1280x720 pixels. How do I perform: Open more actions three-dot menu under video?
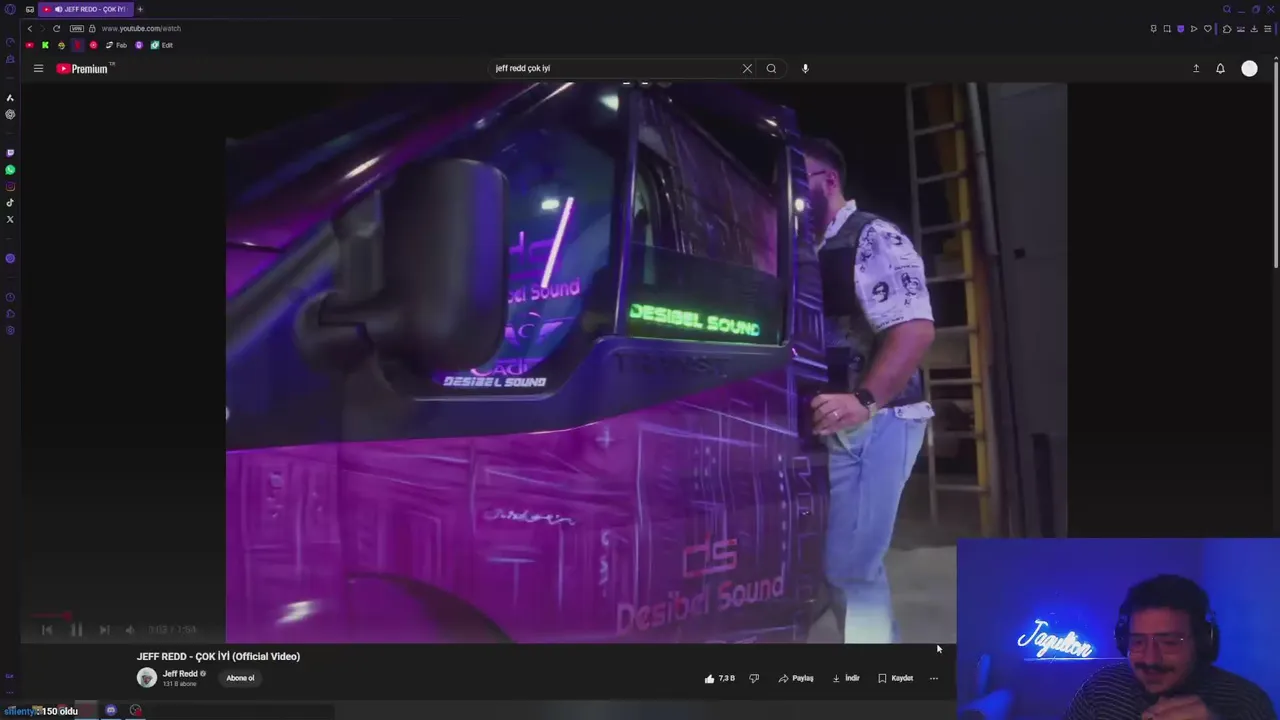[934, 678]
